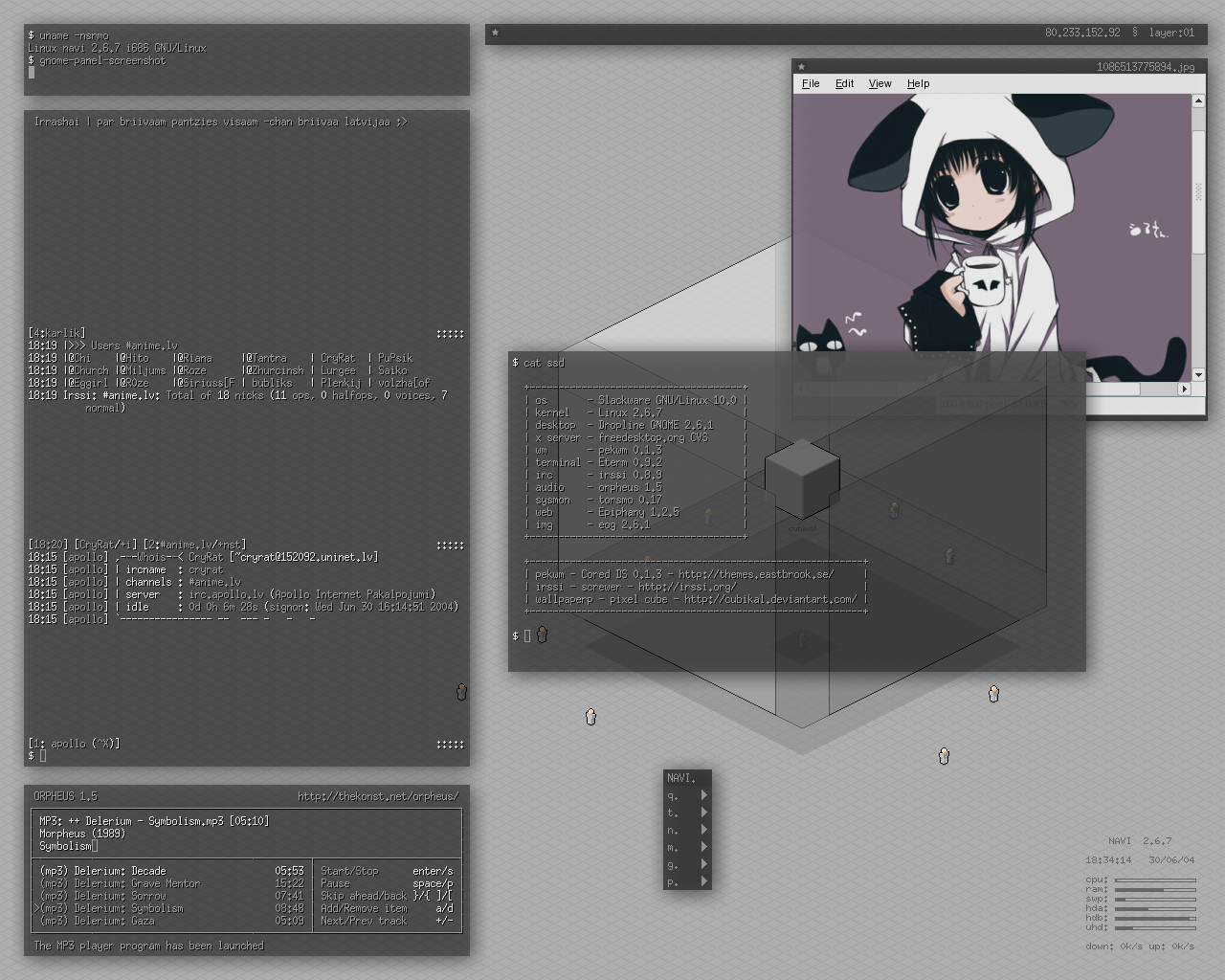
Task: Click the 'gnome-panel-screenshot' command text
Action: tap(102, 60)
